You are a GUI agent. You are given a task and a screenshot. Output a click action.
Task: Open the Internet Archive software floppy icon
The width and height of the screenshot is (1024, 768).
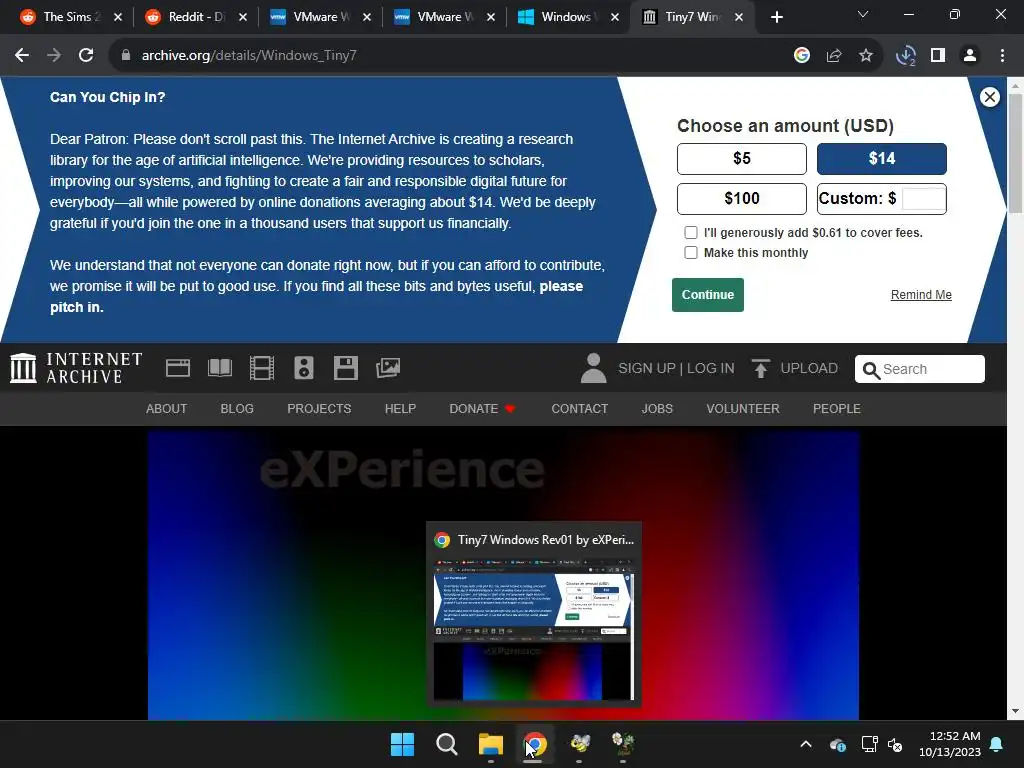pos(345,368)
